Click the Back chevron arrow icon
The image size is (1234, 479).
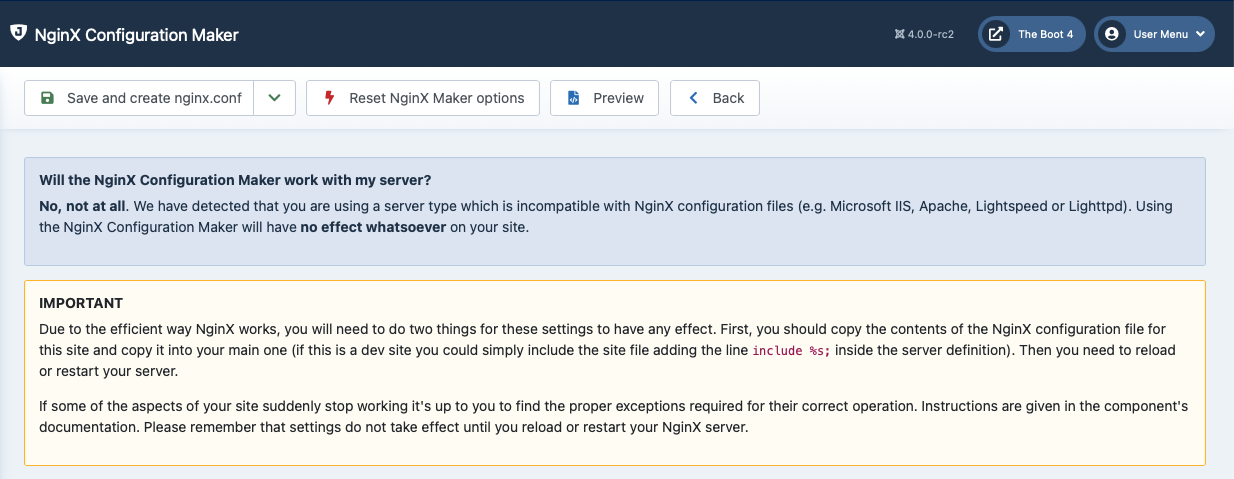point(693,98)
